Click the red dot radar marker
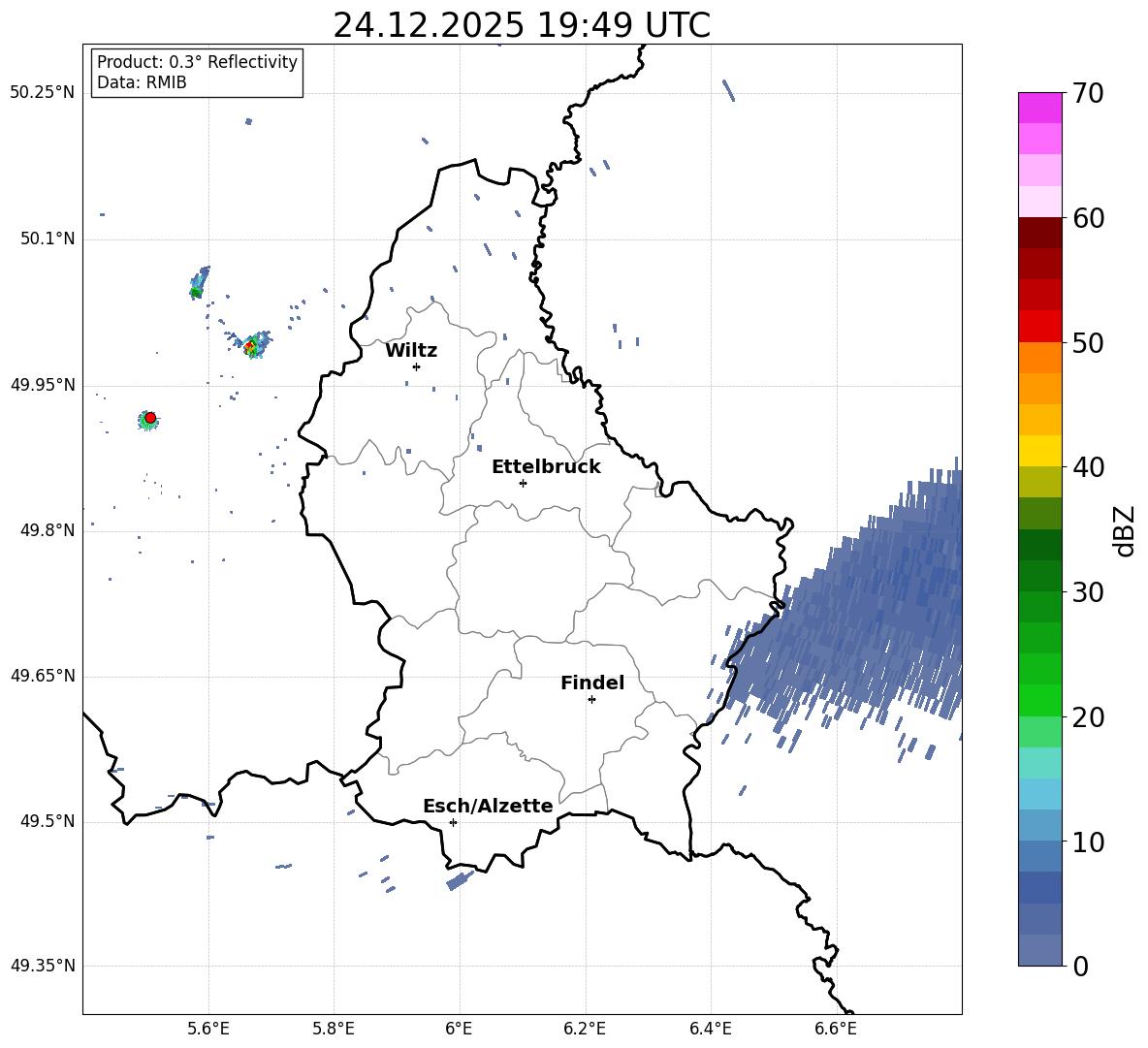Viewport: 1148px width, 1048px height. pyautogui.click(x=150, y=418)
